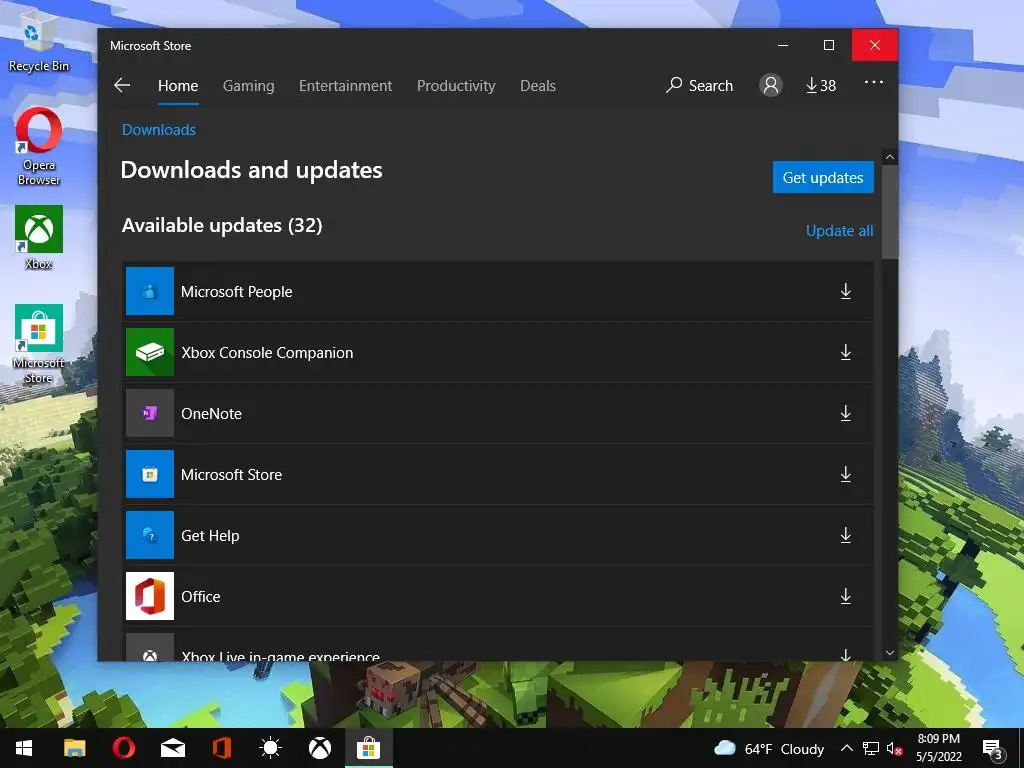
Task: Click the Available updates (32) heading
Action: pyautogui.click(x=222, y=225)
